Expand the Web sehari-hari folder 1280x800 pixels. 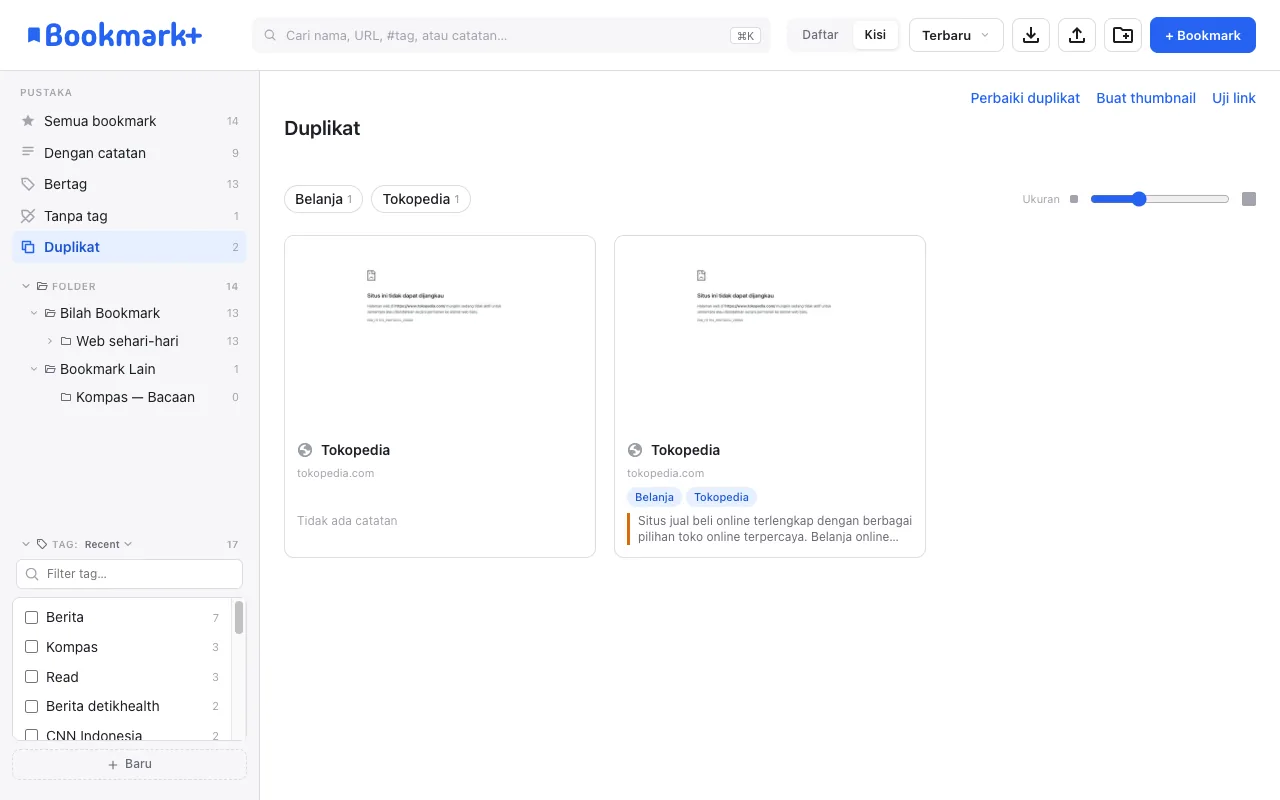(x=50, y=341)
